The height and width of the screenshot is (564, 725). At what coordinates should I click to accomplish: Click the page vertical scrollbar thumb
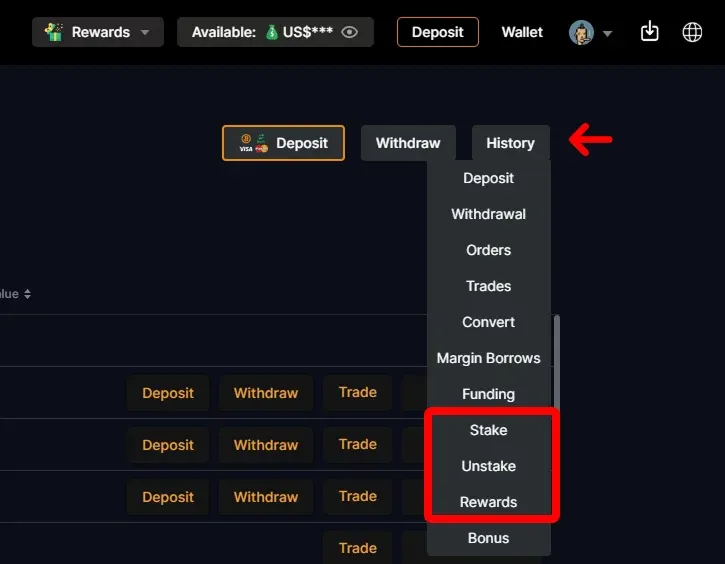click(x=557, y=361)
